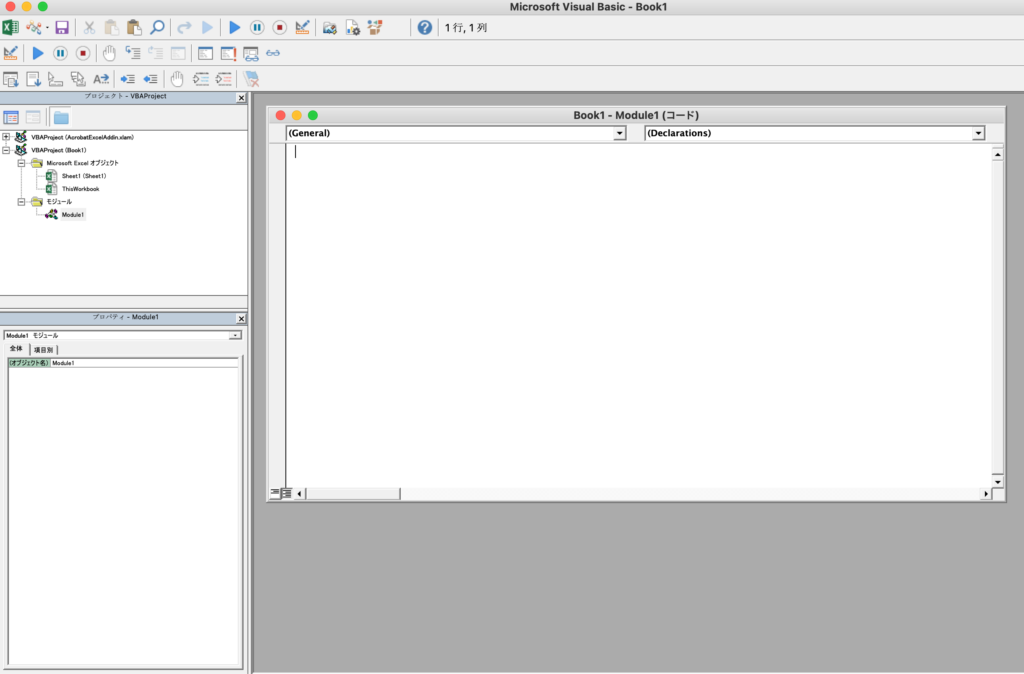Collapse the モジュール folder
The height and width of the screenshot is (674, 1024).
tap(22, 202)
